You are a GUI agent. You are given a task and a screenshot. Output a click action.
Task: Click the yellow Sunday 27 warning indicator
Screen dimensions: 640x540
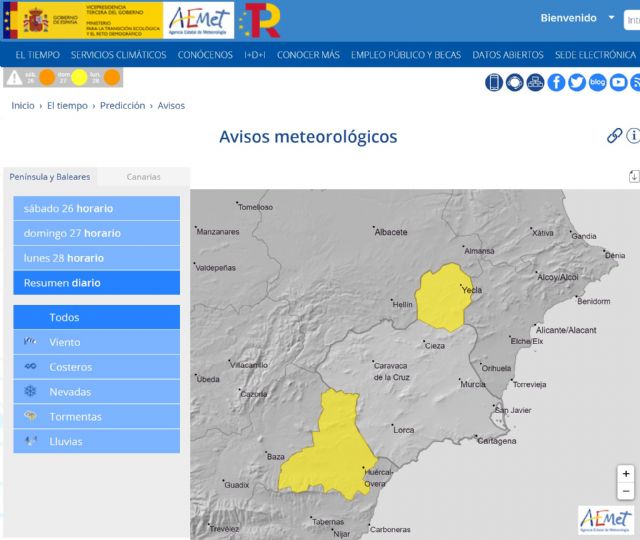pyautogui.click(x=79, y=78)
